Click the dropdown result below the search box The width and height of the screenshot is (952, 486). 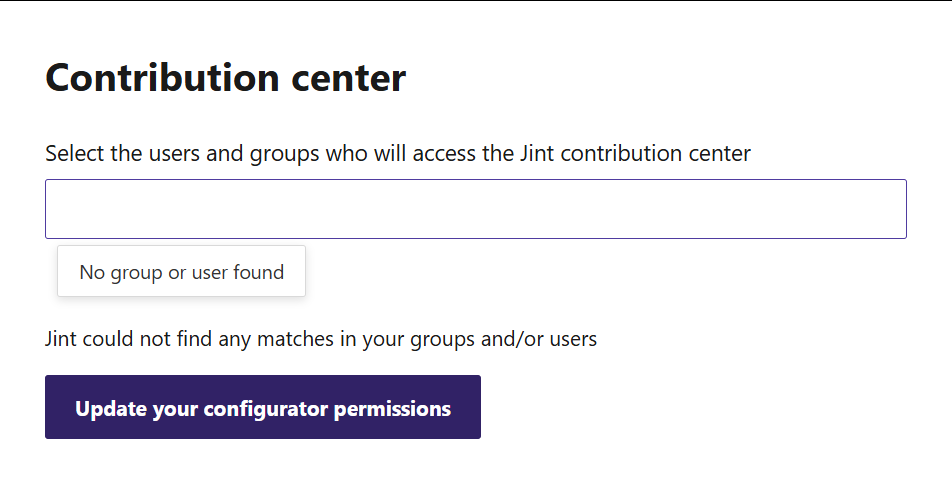tap(182, 272)
